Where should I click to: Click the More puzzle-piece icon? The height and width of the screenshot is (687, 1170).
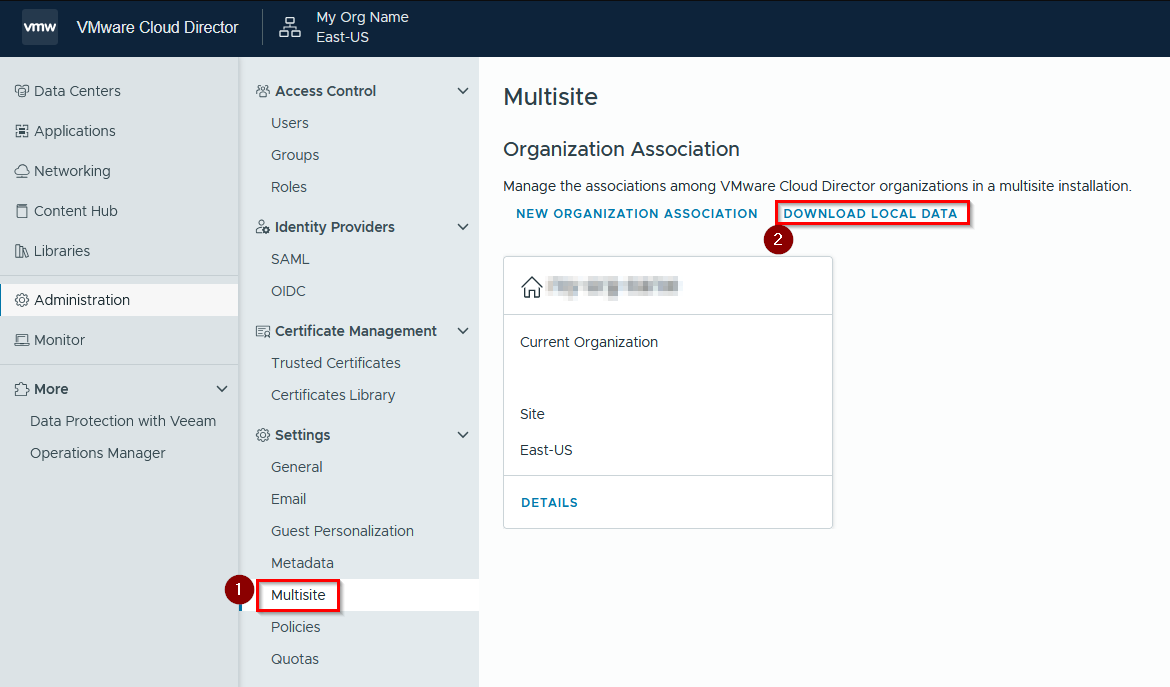click(22, 389)
